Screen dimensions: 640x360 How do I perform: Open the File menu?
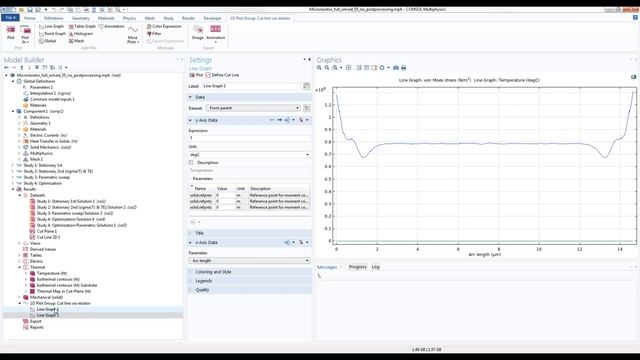(10, 18)
